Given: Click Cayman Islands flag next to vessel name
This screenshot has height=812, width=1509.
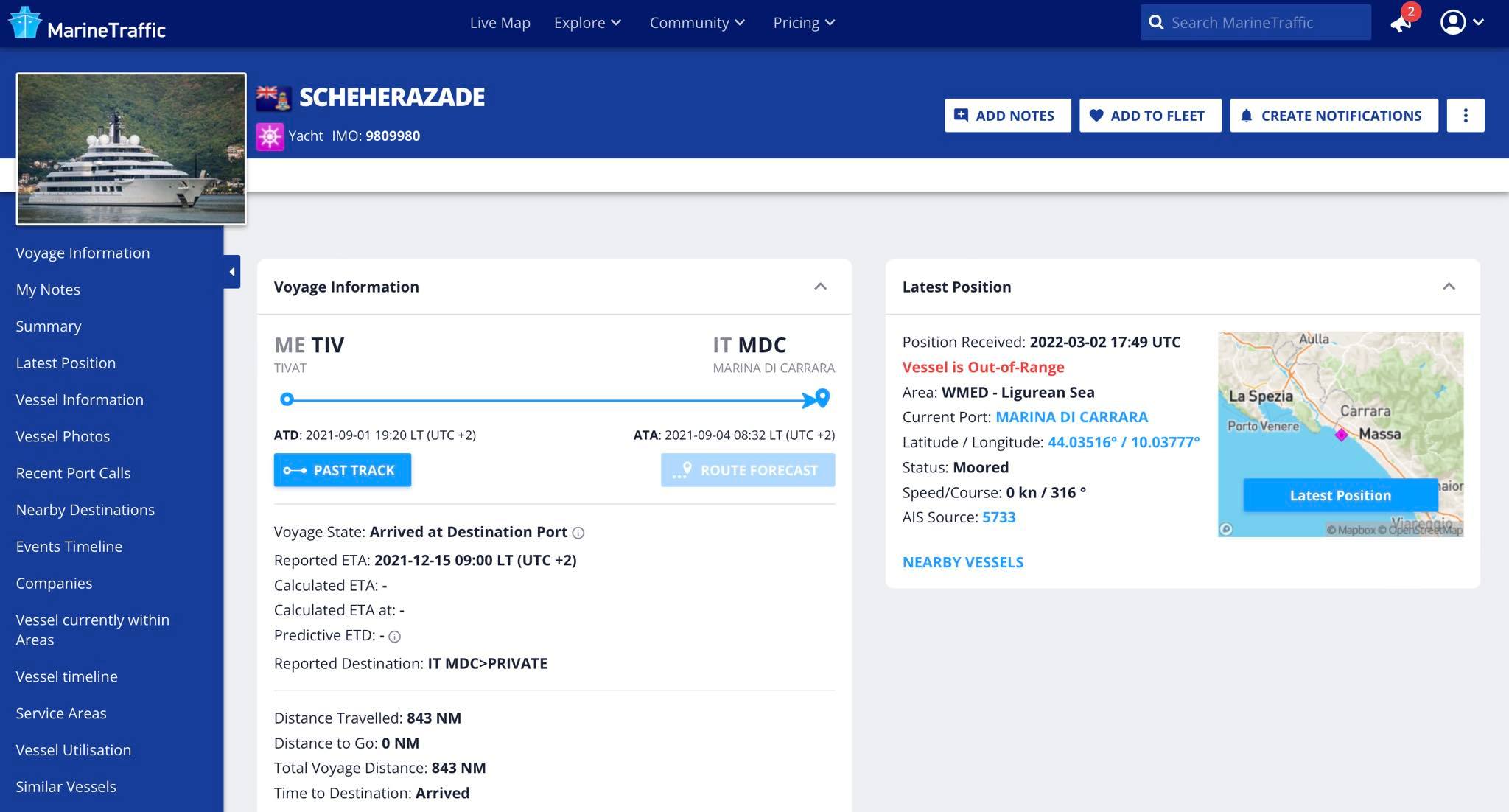Looking at the screenshot, I should coord(273,97).
